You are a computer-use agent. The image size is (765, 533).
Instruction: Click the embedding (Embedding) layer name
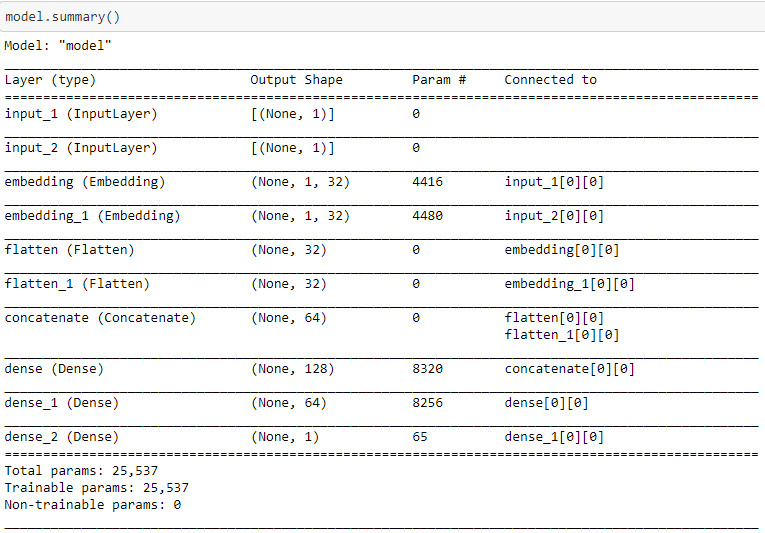click(85, 182)
